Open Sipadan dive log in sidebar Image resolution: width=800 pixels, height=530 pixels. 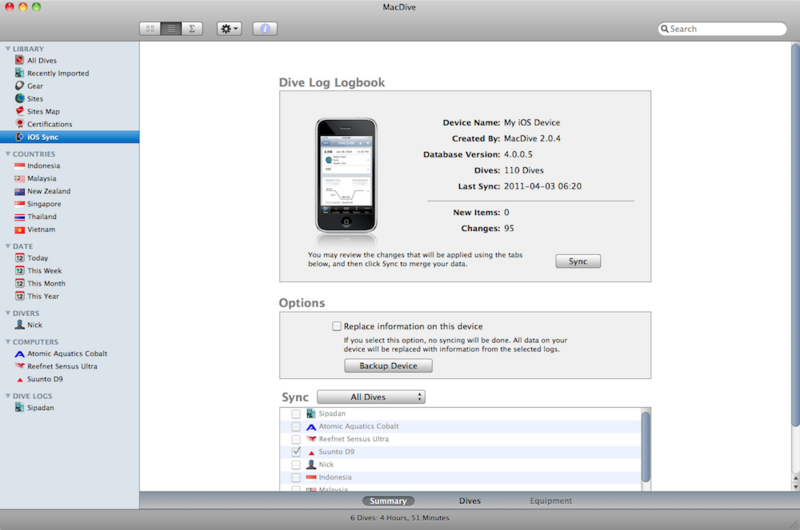tap(40, 408)
